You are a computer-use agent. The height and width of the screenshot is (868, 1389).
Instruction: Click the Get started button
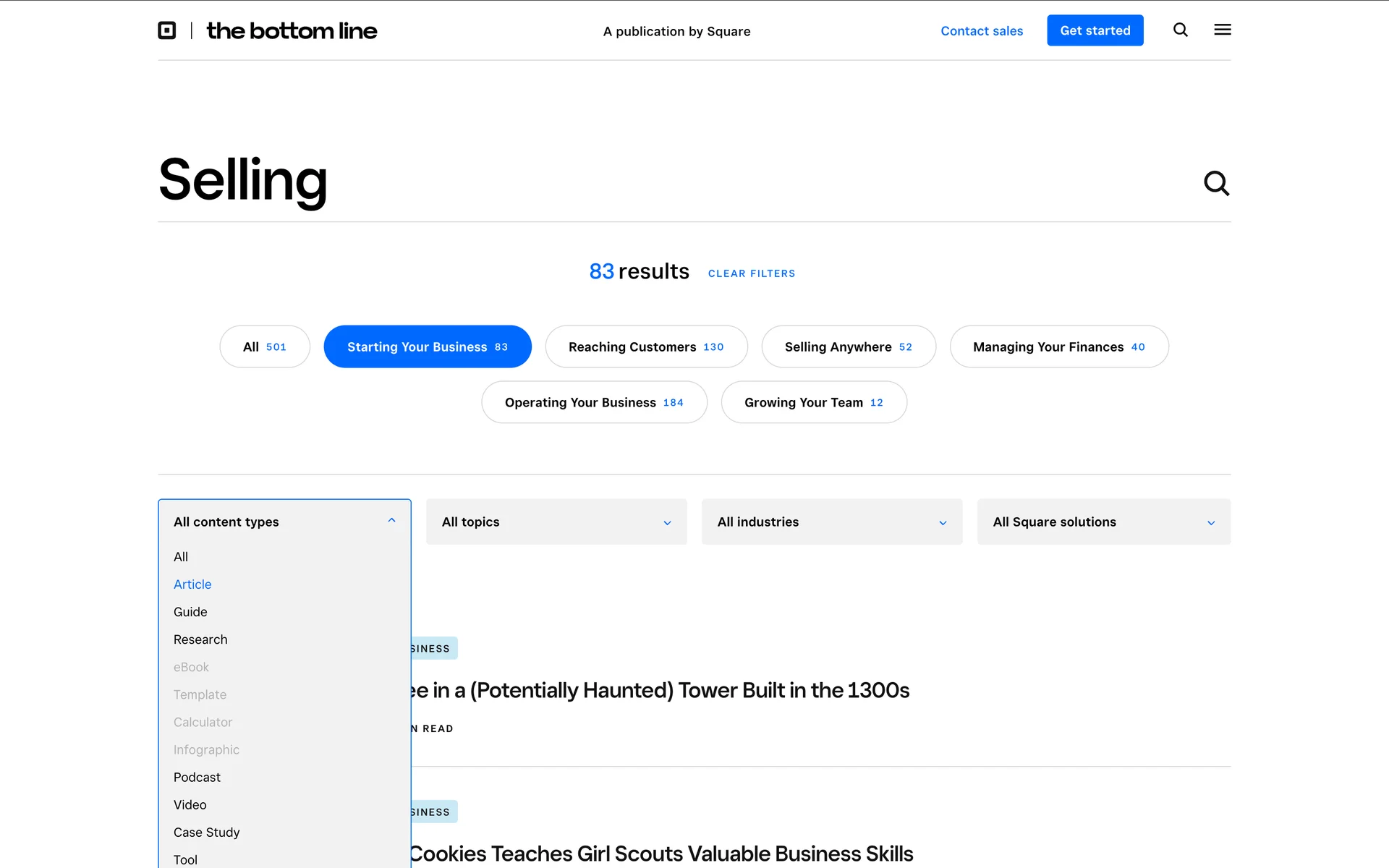click(x=1095, y=30)
